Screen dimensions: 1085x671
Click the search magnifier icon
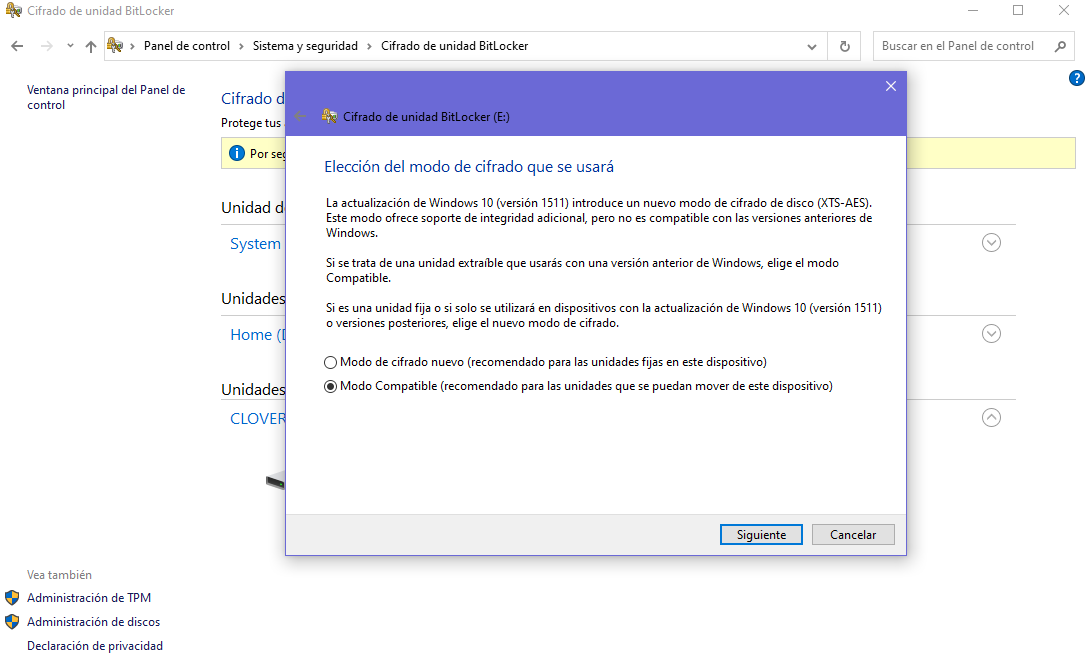1060,46
